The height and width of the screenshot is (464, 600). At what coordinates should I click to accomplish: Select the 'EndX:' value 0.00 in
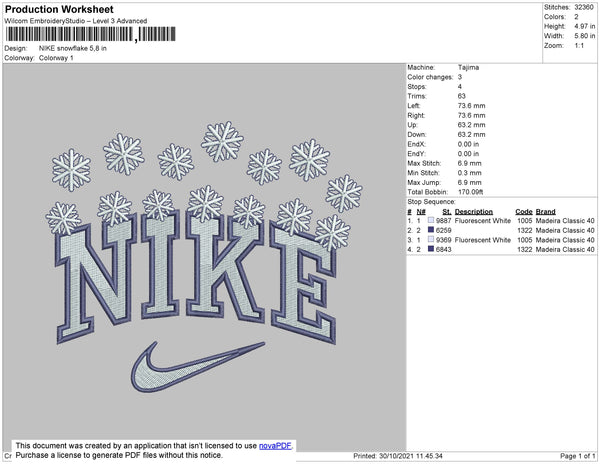(468, 144)
